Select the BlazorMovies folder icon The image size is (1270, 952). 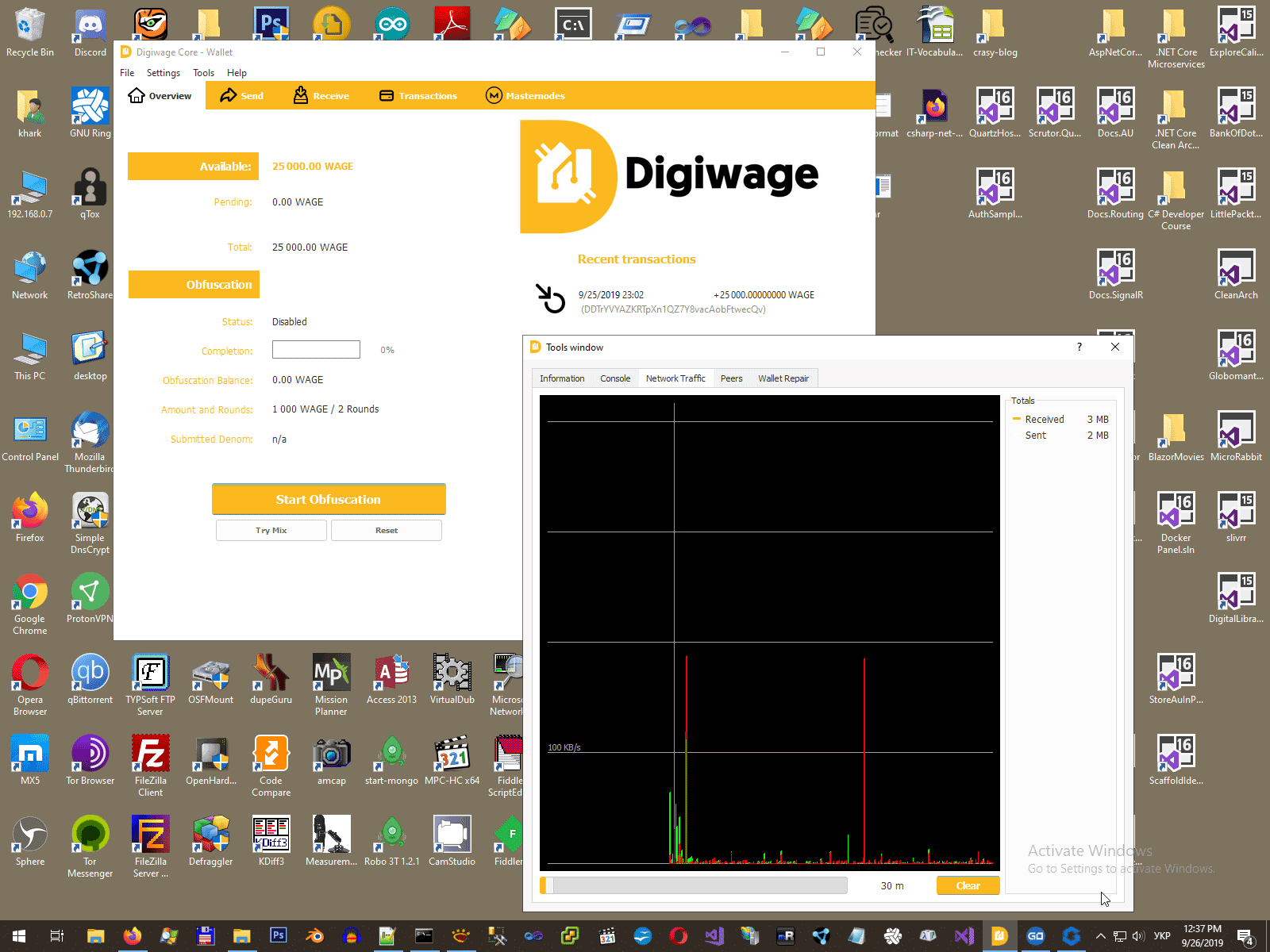[1176, 437]
